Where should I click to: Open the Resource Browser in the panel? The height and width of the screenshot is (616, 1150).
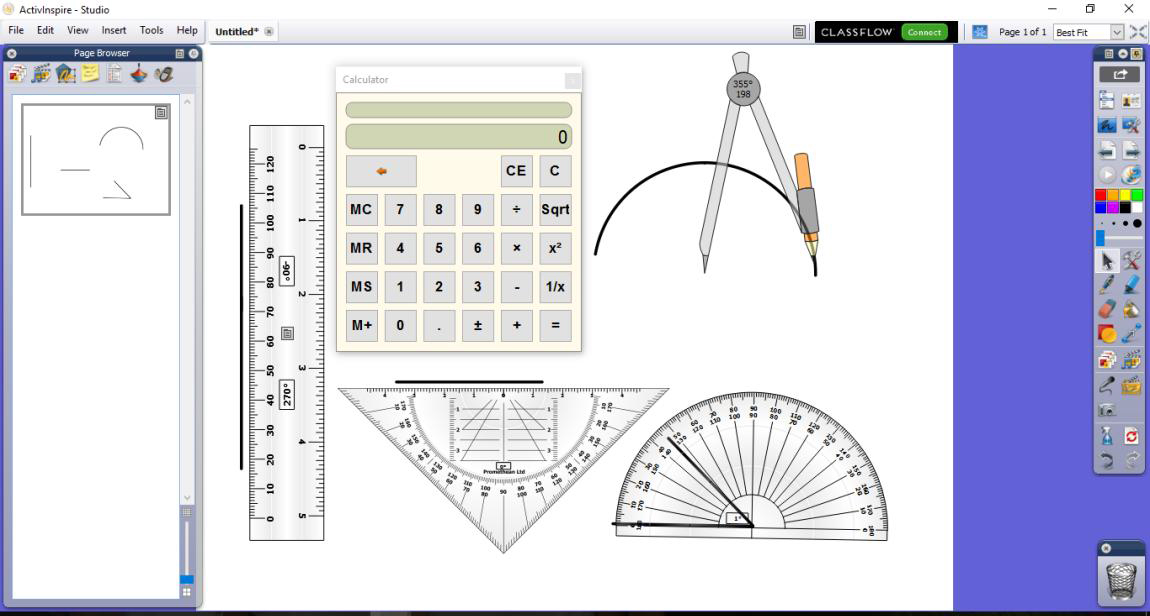40,72
